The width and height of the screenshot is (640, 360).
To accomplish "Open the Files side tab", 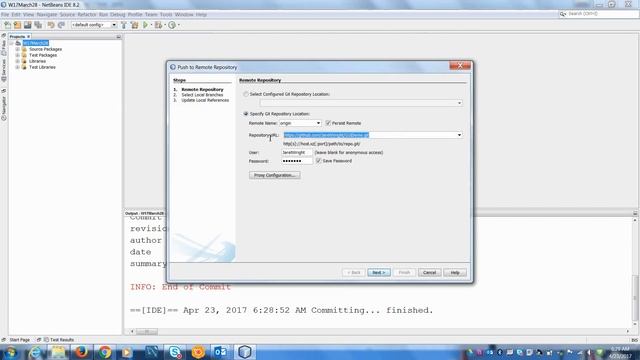I will (x=4, y=48).
